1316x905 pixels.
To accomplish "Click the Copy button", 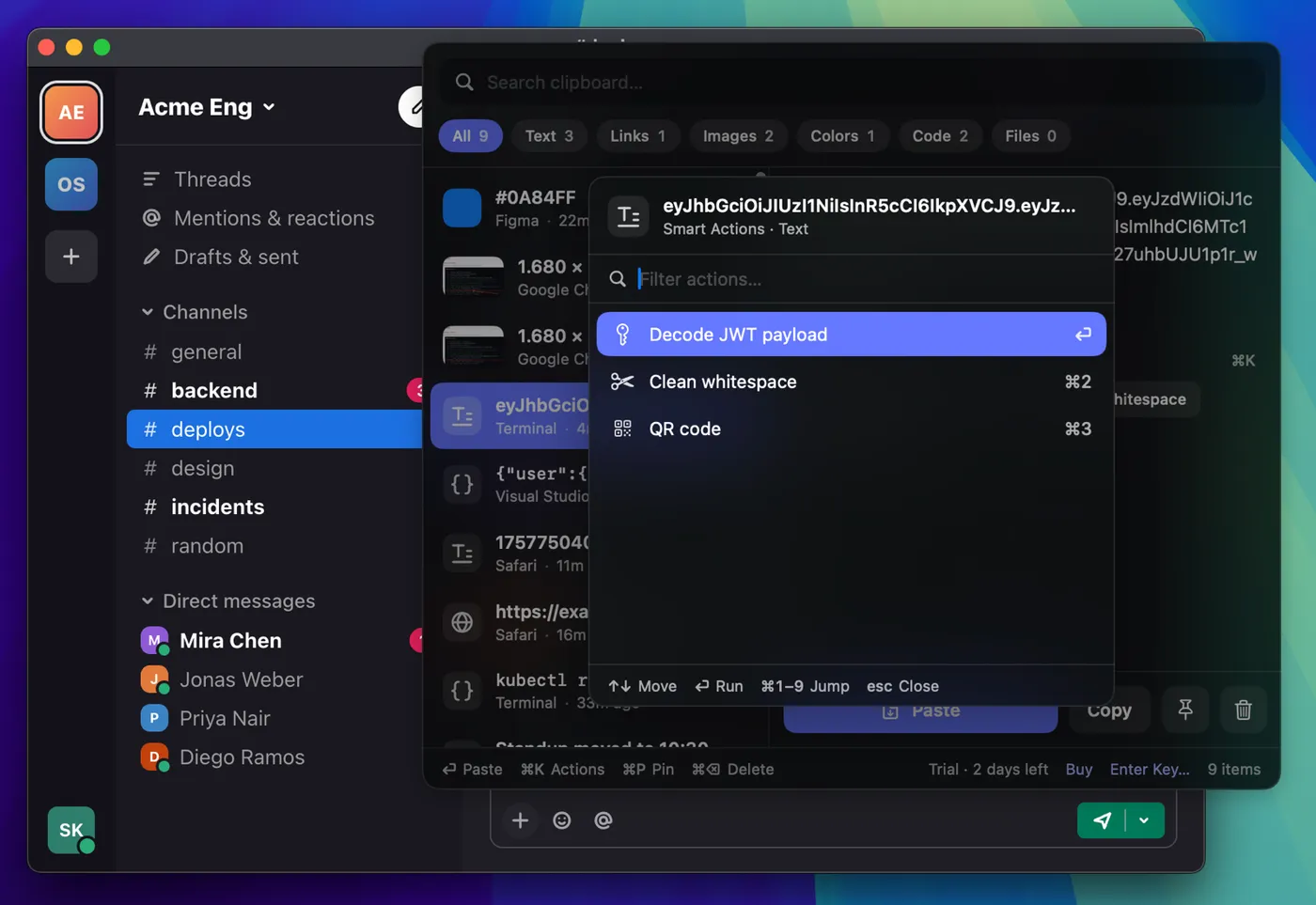I will 1109,711.
